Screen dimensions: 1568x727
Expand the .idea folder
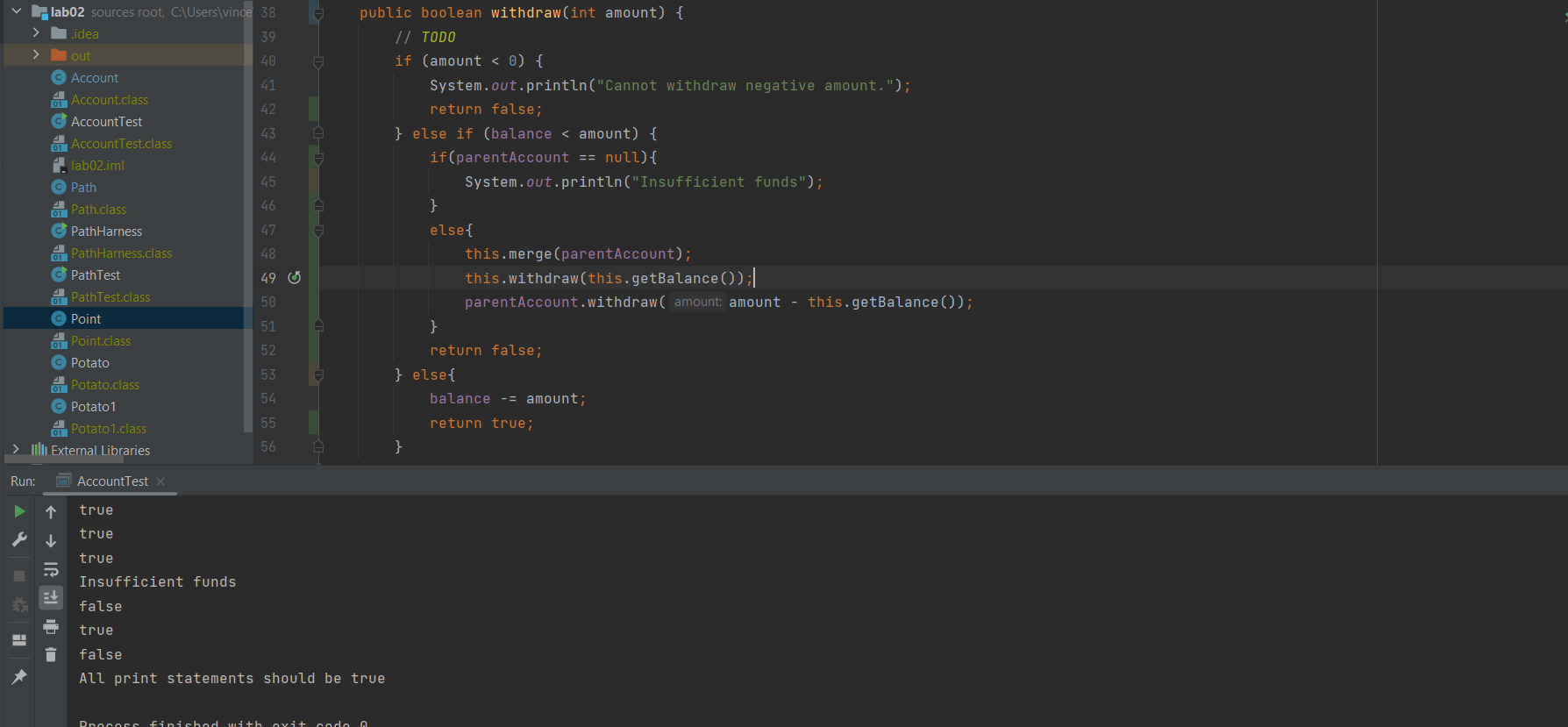(x=36, y=33)
